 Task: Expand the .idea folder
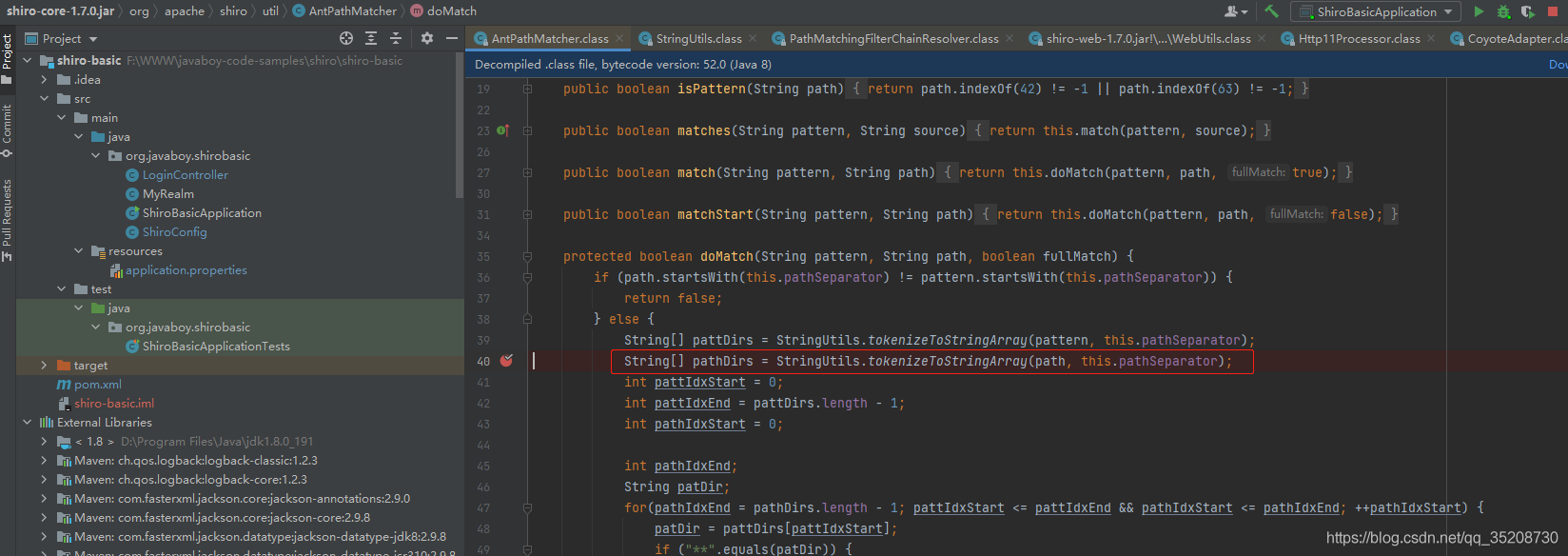(x=44, y=79)
